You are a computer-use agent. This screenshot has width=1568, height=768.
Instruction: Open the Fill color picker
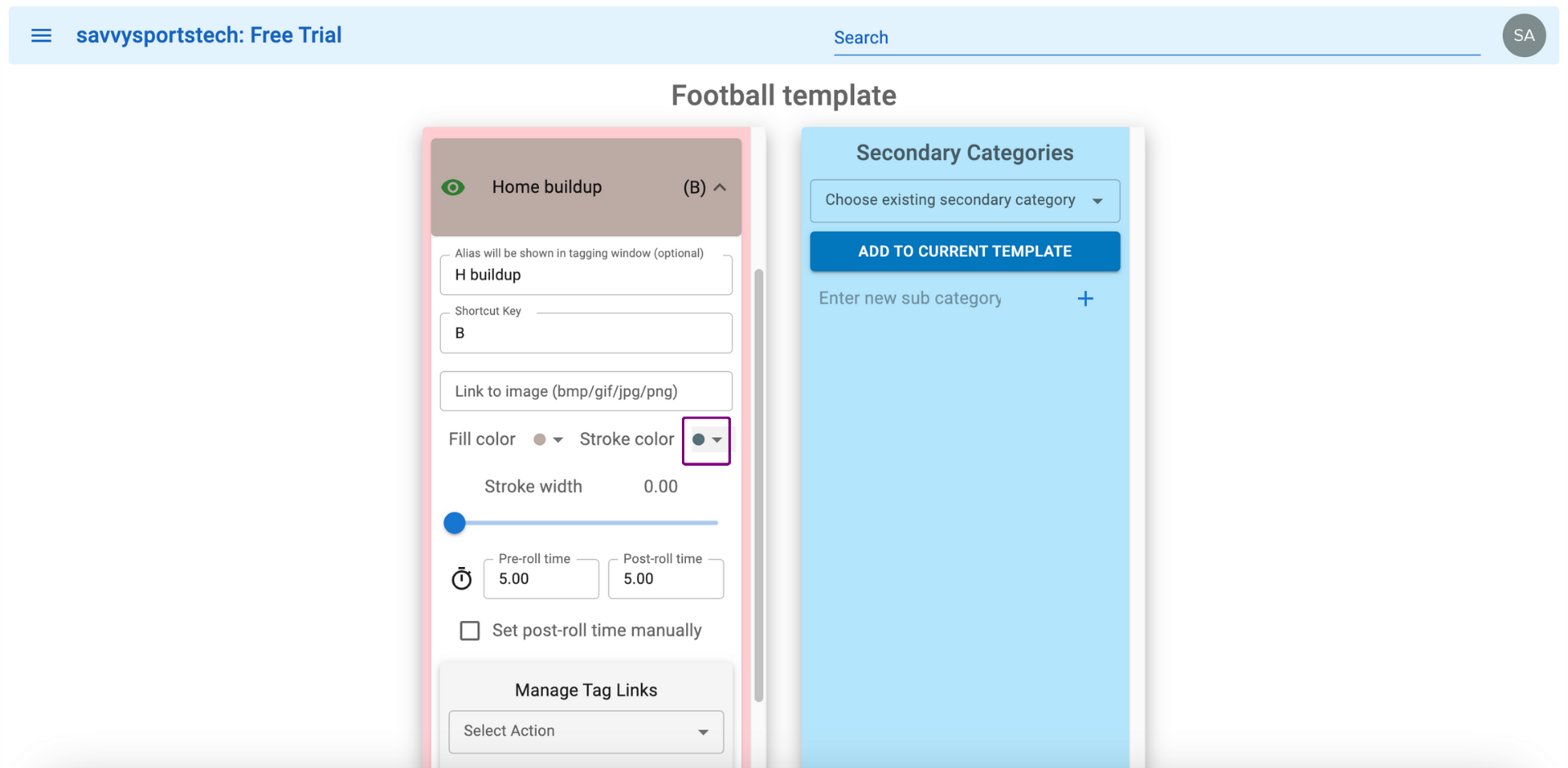pyautogui.click(x=547, y=440)
